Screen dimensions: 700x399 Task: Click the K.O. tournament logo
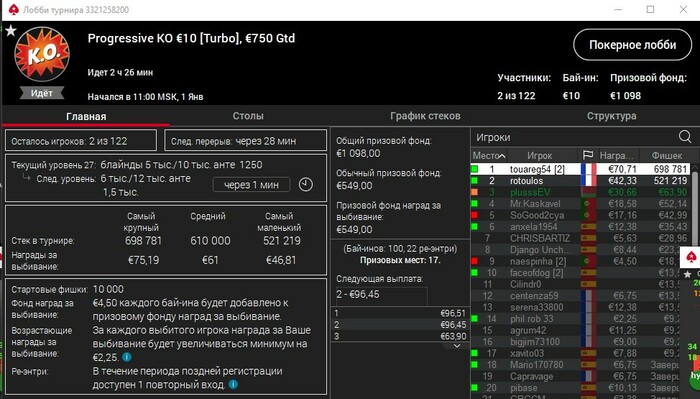(42, 54)
